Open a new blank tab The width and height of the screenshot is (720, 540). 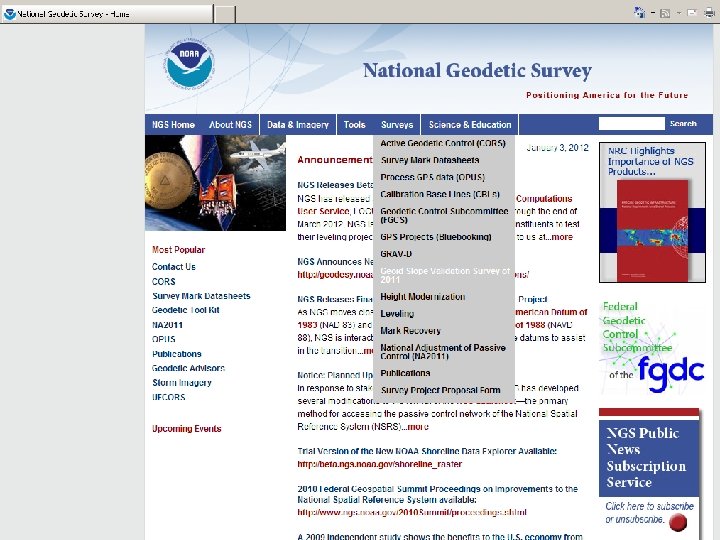click(x=225, y=14)
